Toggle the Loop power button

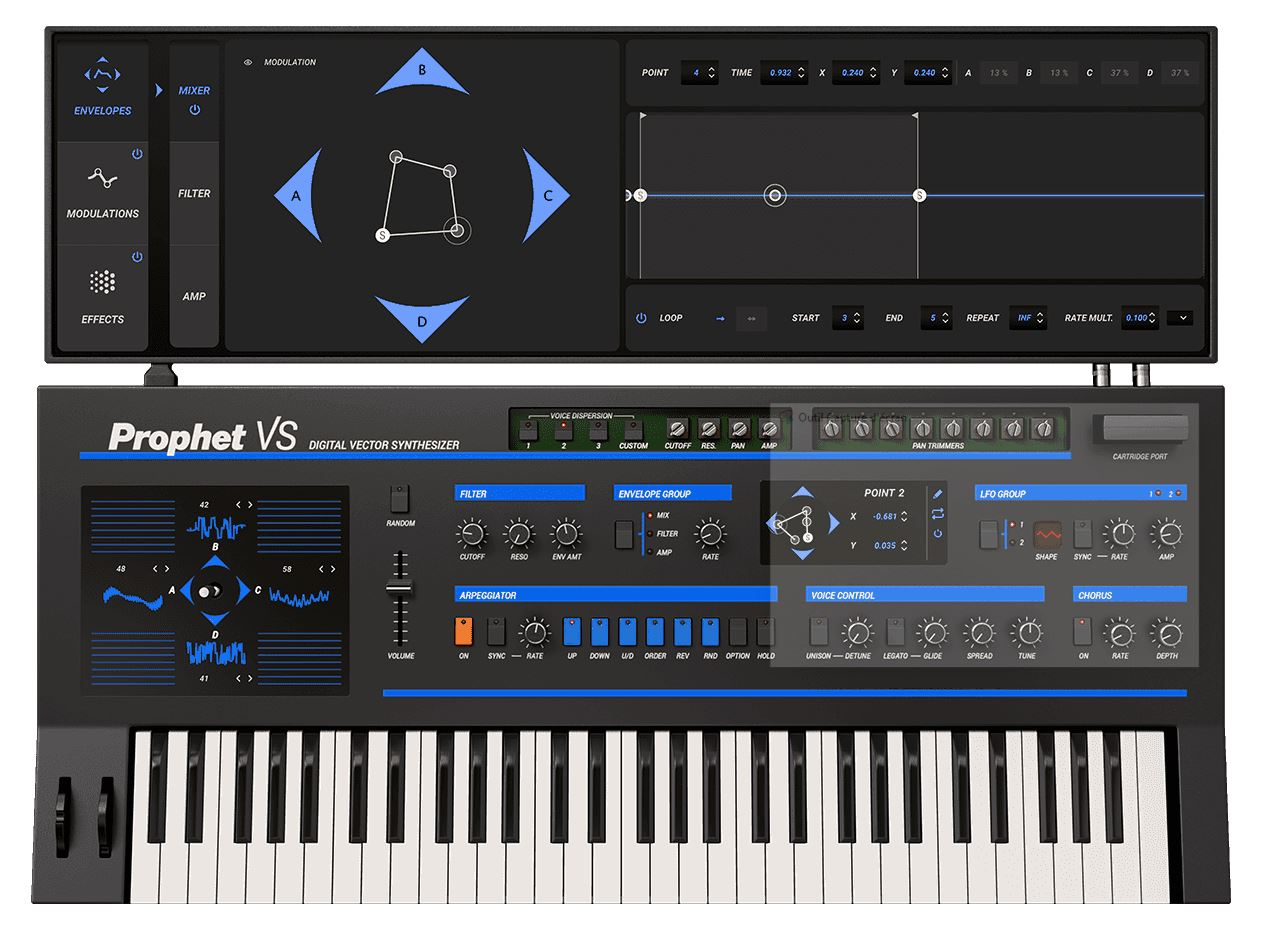coord(642,318)
